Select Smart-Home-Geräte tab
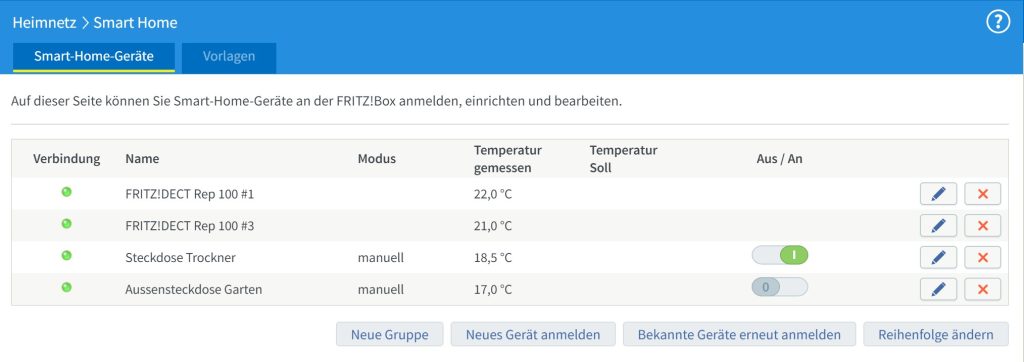Viewport: 1024px width, 362px height. [94, 57]
